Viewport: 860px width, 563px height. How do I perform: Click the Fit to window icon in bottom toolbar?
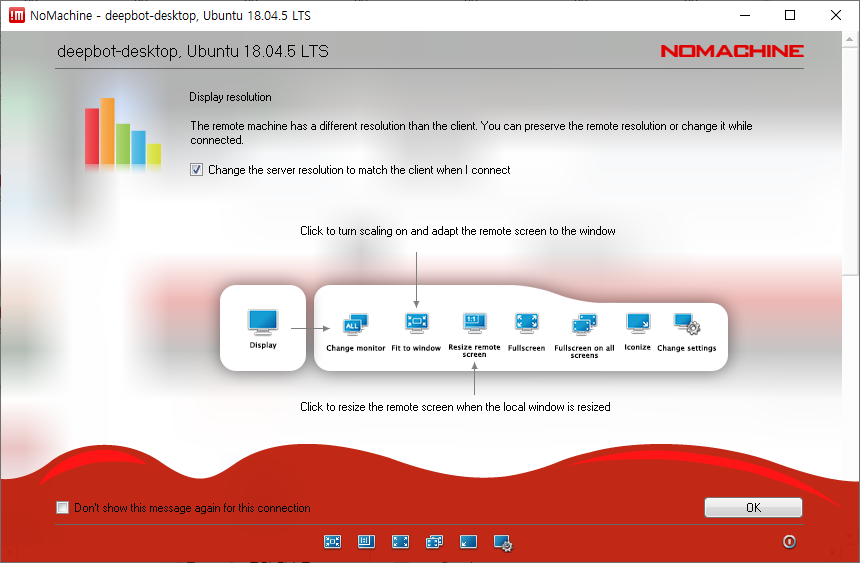click(332, 542)
